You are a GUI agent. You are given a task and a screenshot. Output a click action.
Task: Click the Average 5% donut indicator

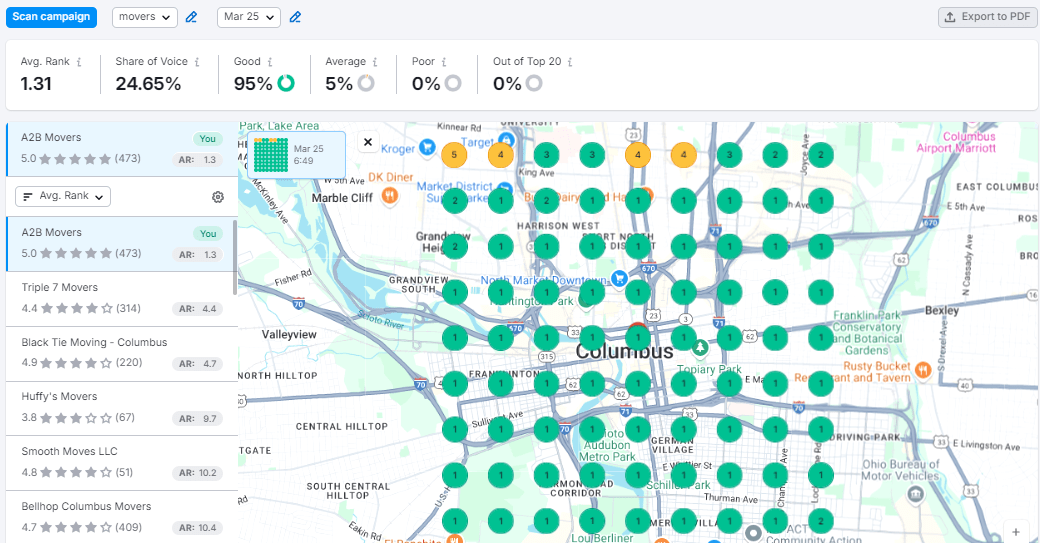coord(366,83)
